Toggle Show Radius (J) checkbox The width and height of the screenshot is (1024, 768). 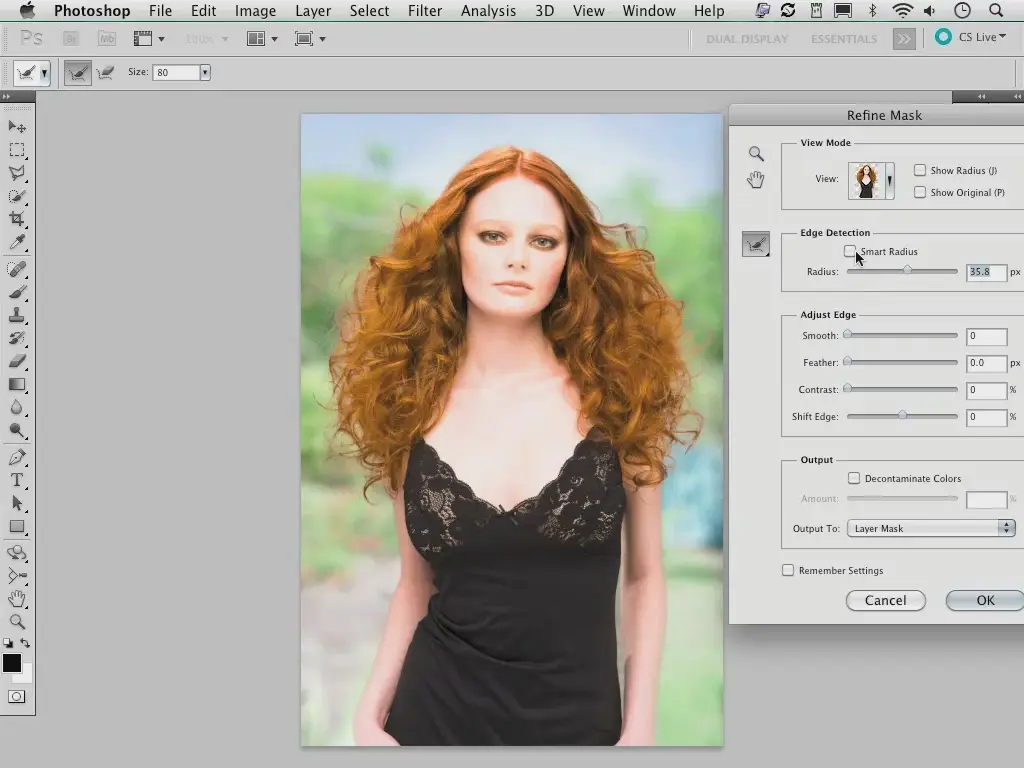coord(920,171)
